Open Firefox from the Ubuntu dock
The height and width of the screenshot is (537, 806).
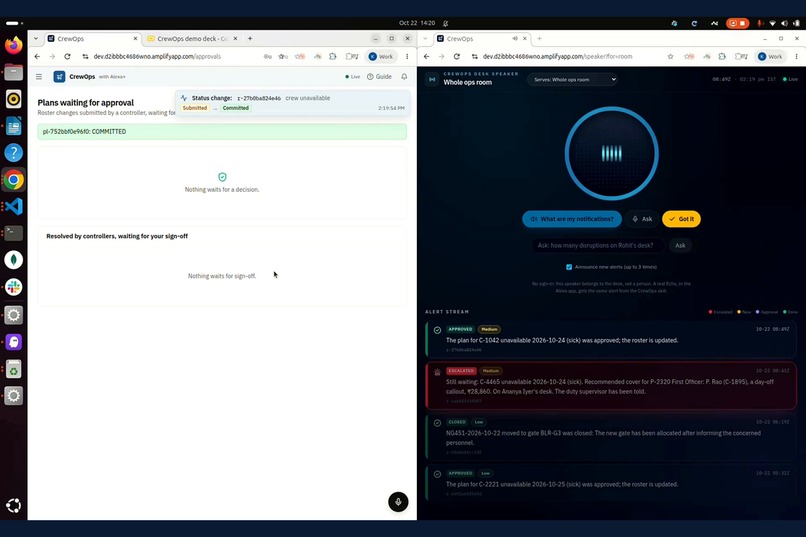[x=14, y=45]
